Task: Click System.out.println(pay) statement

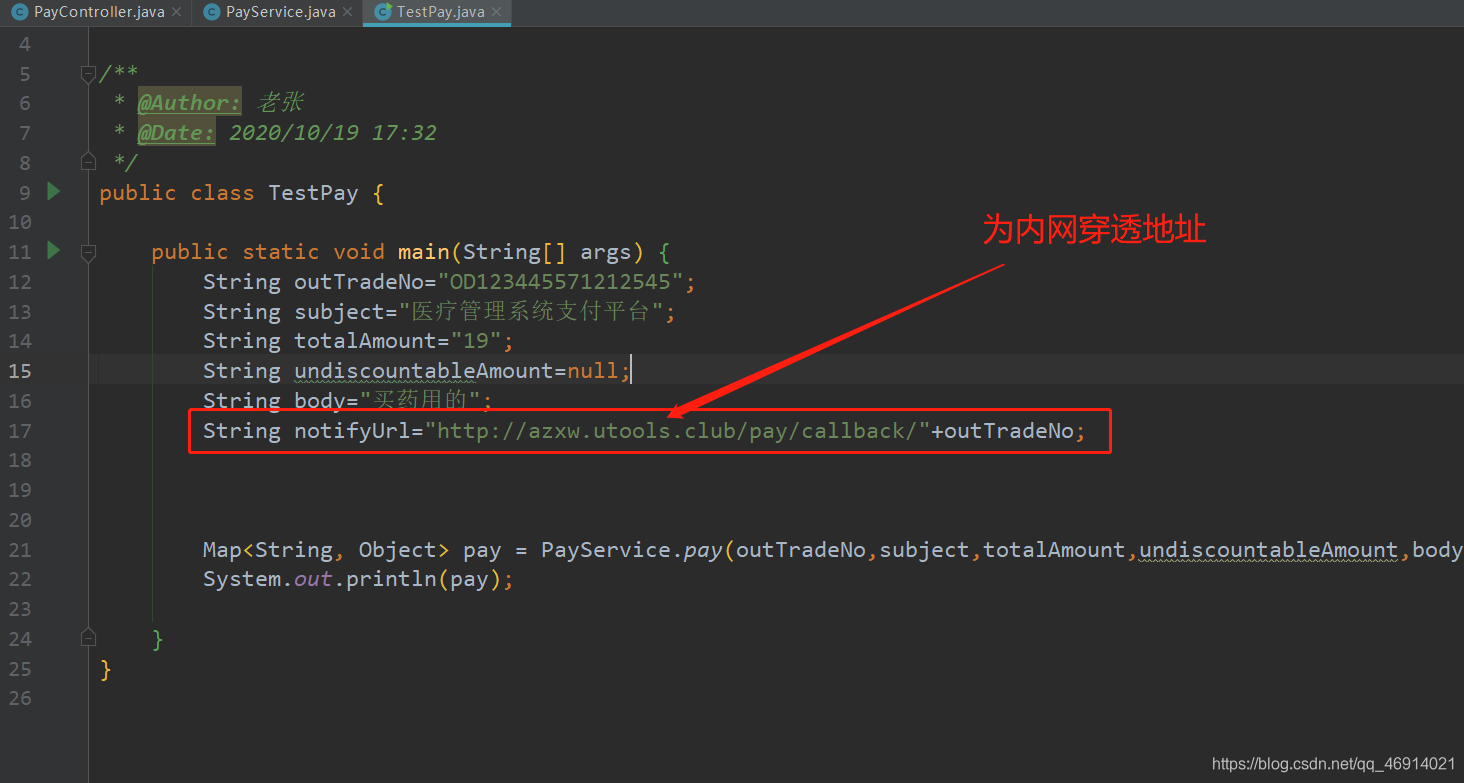Action: click(358, 579)
